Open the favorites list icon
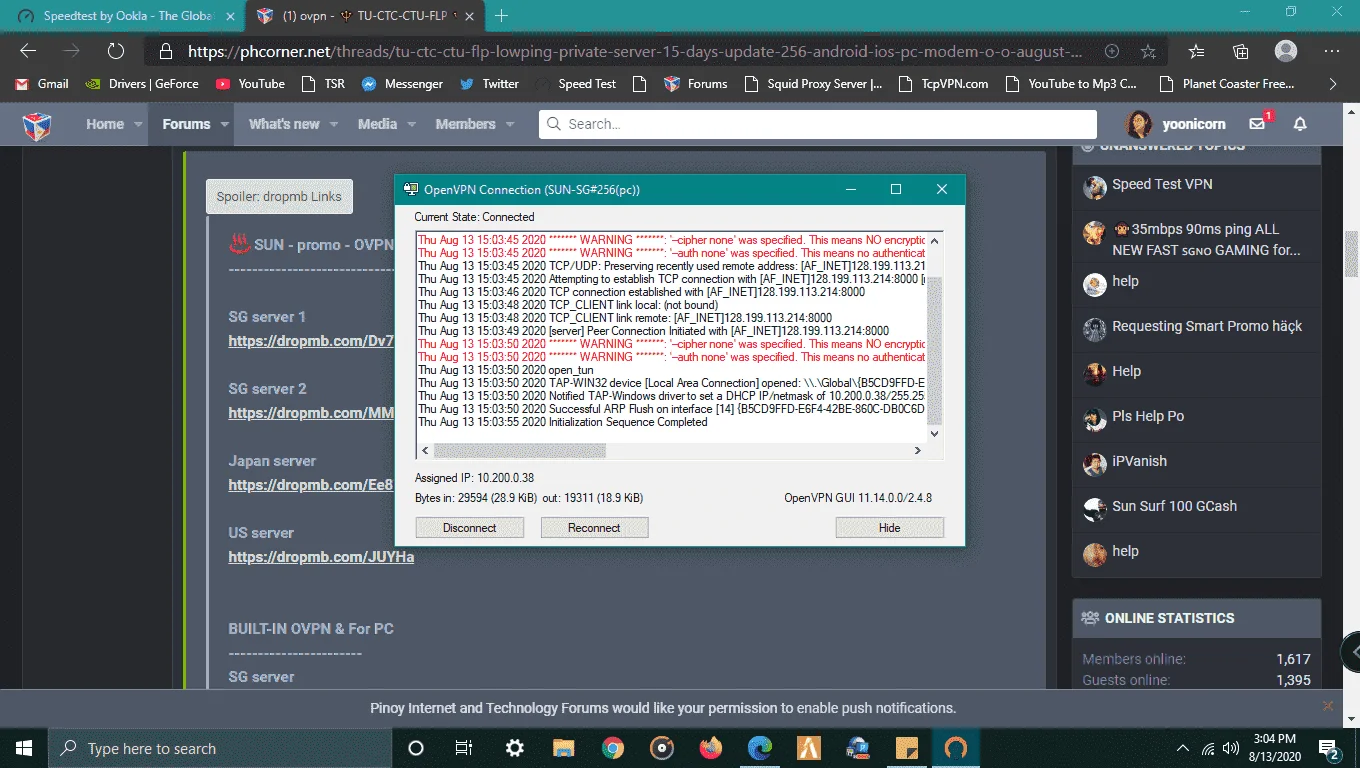Screen dimensions: 1360x768 [1197, 51]
